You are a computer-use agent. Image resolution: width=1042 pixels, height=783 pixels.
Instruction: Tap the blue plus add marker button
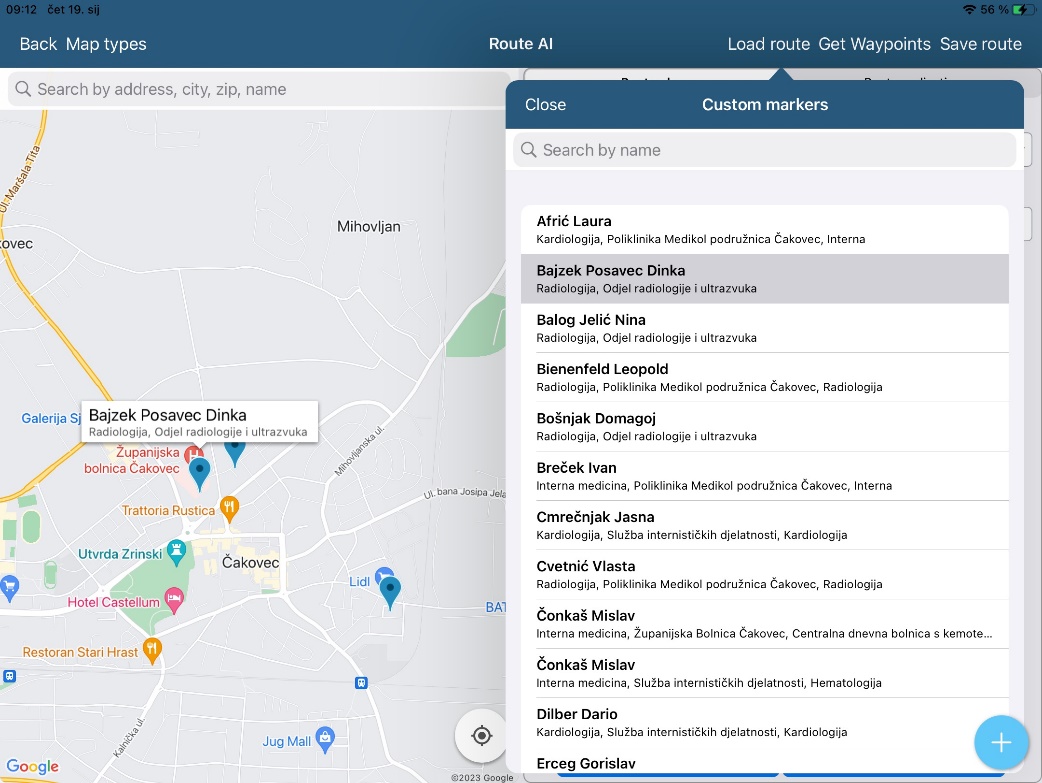click(1001, 742)
